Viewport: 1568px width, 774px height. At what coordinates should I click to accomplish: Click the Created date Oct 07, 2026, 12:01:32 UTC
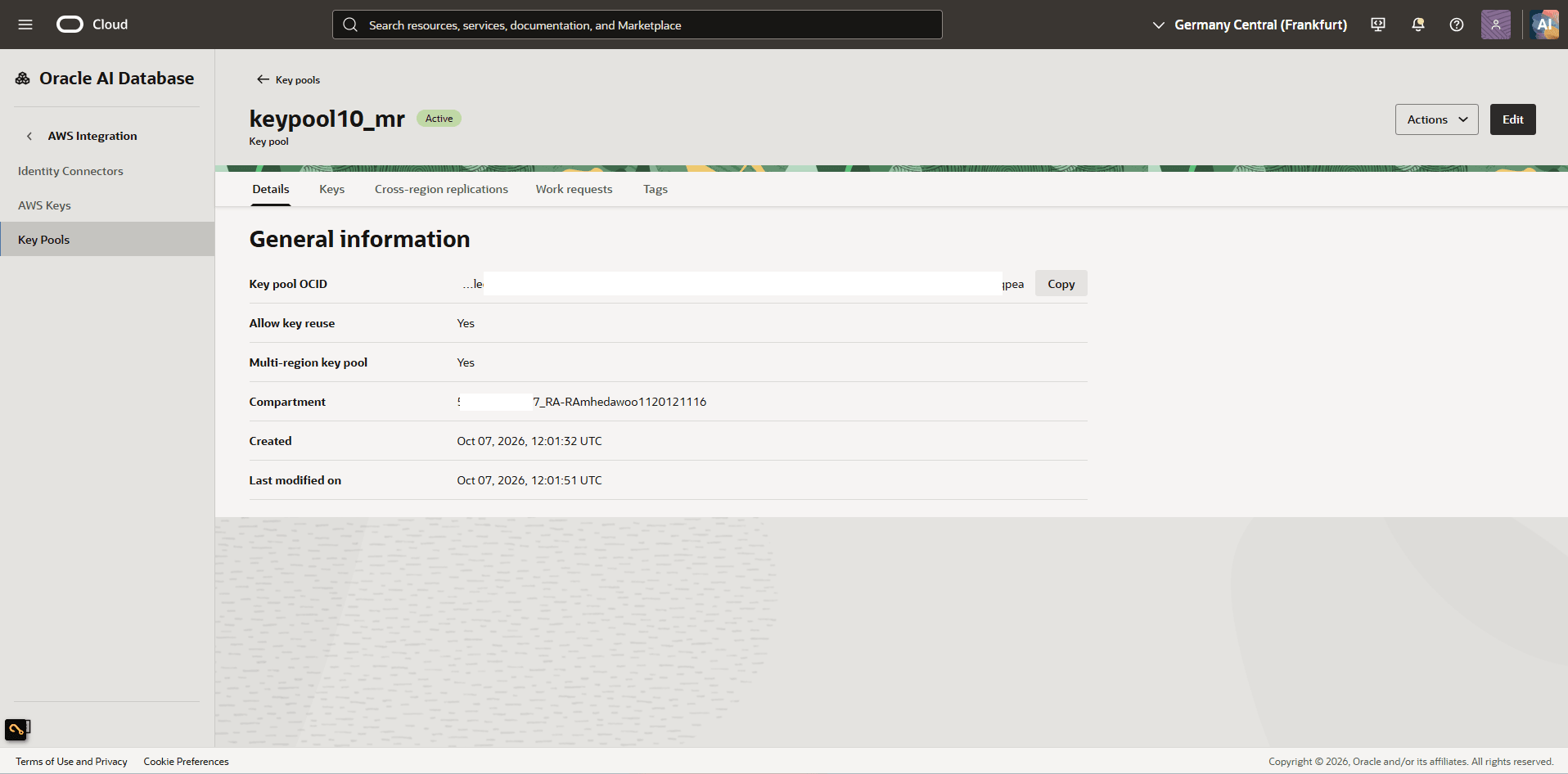[529, 441]
